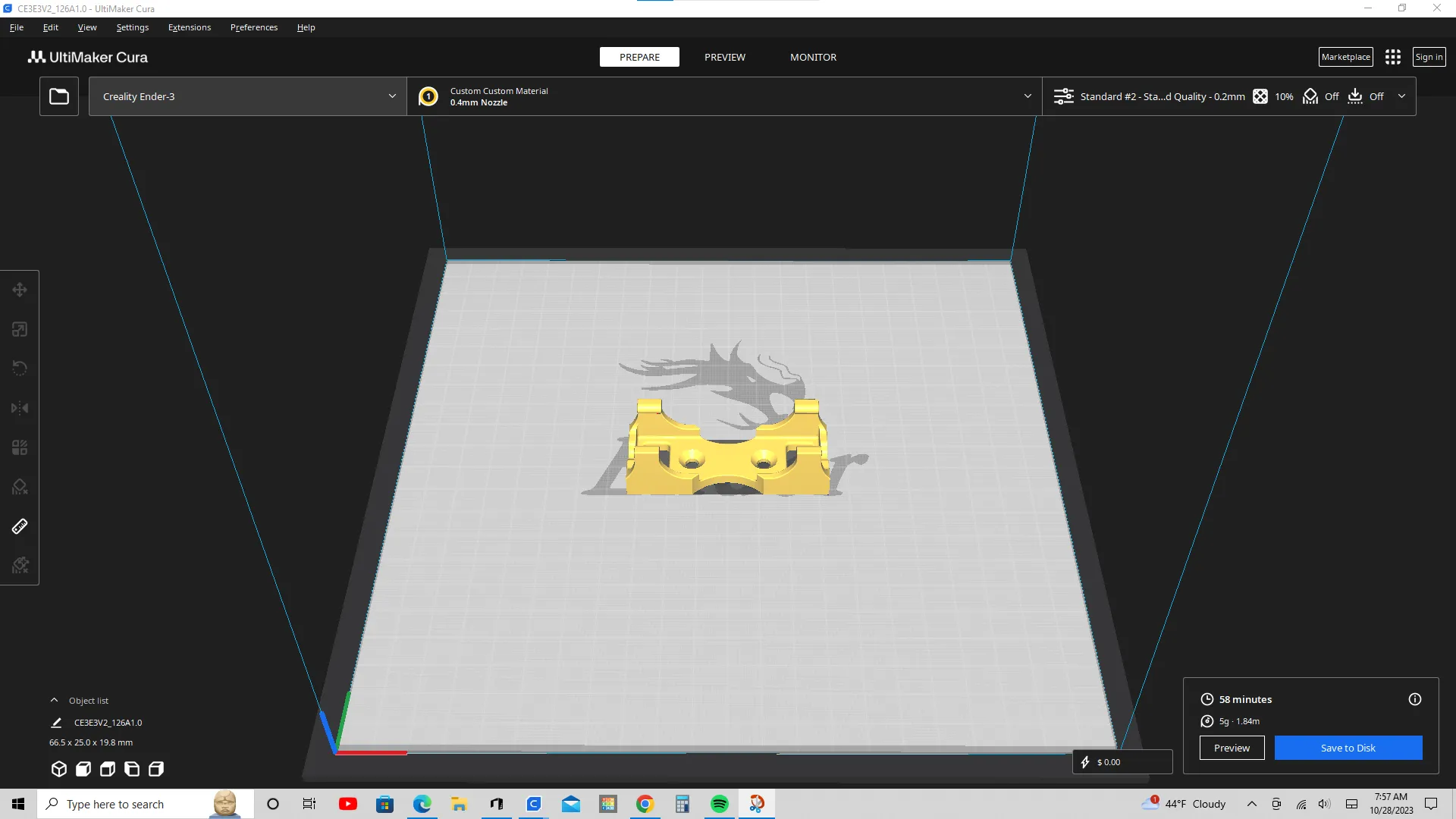Select the Scale tool
This screenshot has height=819, width=1456.
coord(20,329)
